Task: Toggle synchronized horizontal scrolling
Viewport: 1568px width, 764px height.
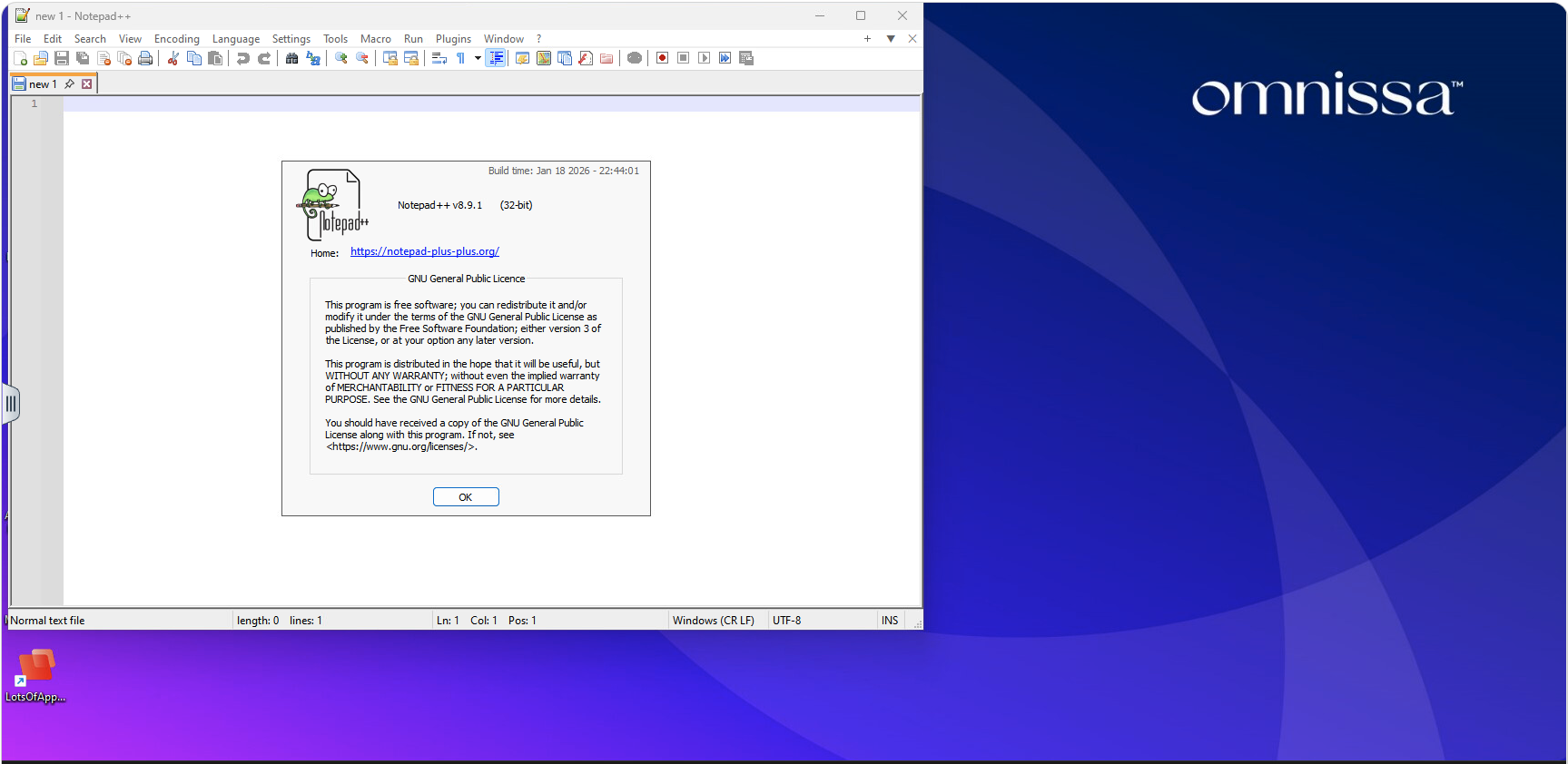Action: [411, 58]
